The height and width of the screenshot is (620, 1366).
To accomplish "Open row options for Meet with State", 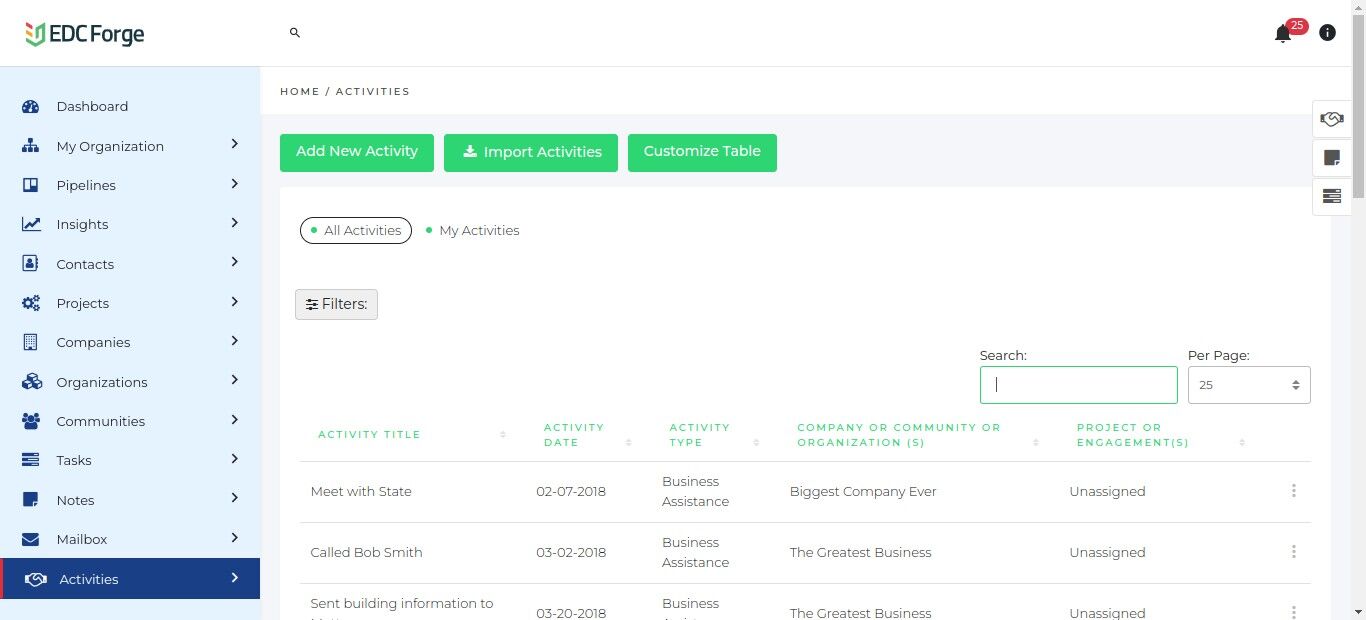I will (x=1294, y=491).
